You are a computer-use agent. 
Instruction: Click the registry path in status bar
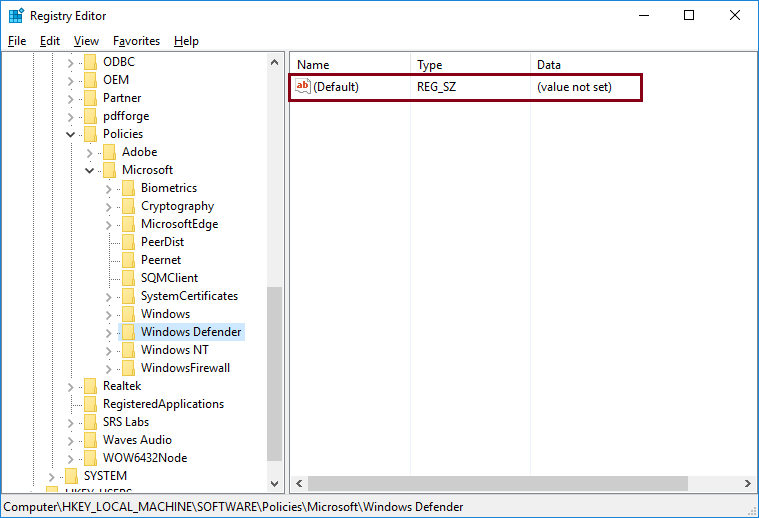pyautogui.click(x=233, y=507)
